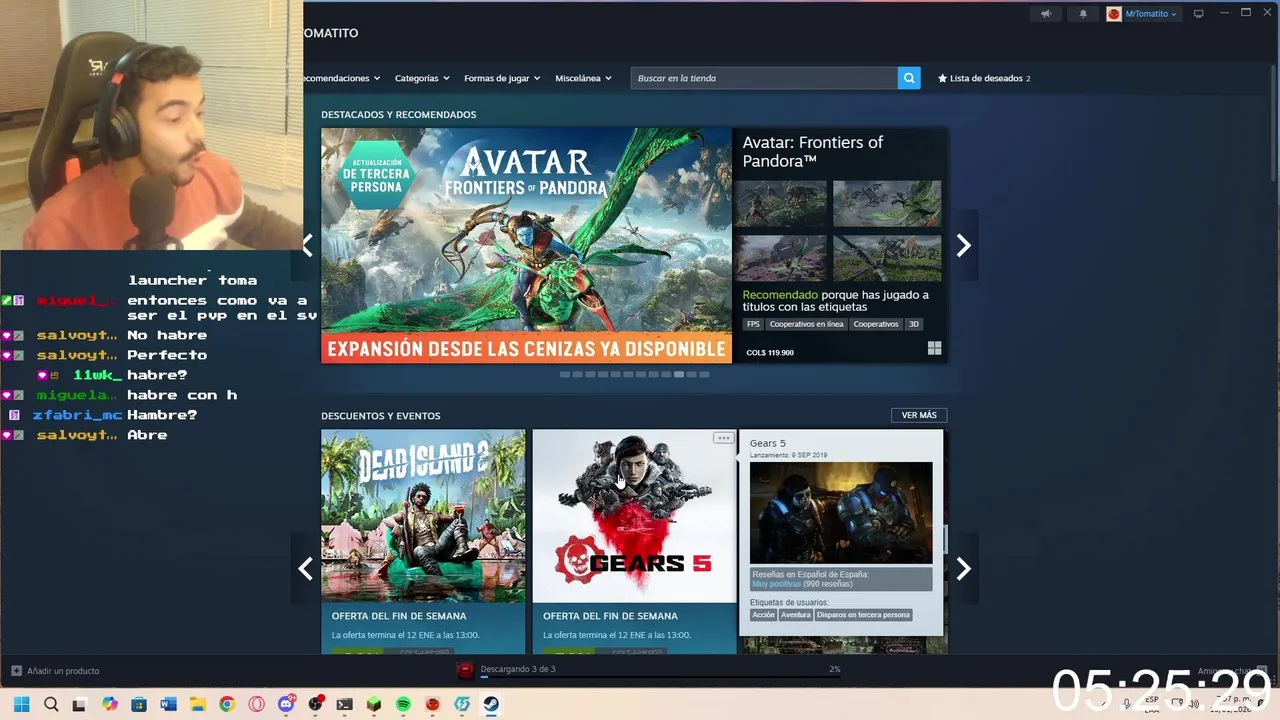Click the download progress bar

[660, 677]
